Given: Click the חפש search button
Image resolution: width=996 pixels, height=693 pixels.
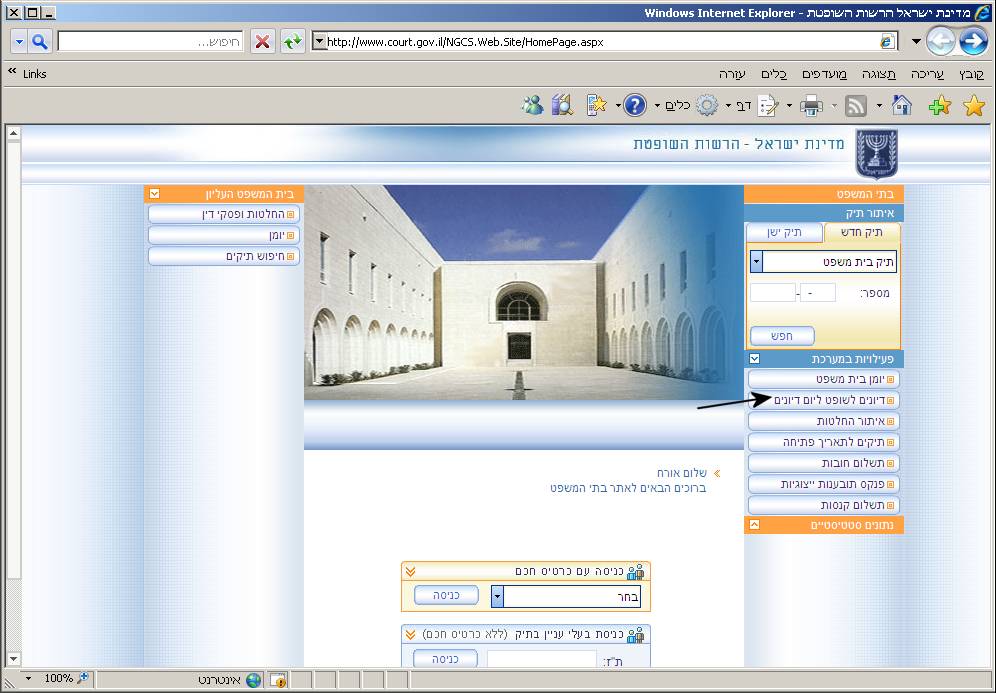Looking at the screenshot, I should click(783, 336).
